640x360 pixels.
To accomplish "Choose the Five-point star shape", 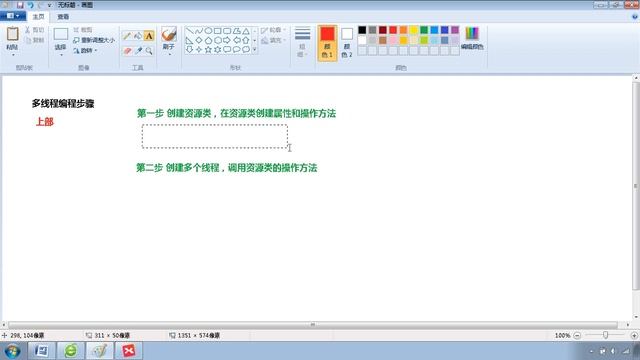I will point(208,50).
